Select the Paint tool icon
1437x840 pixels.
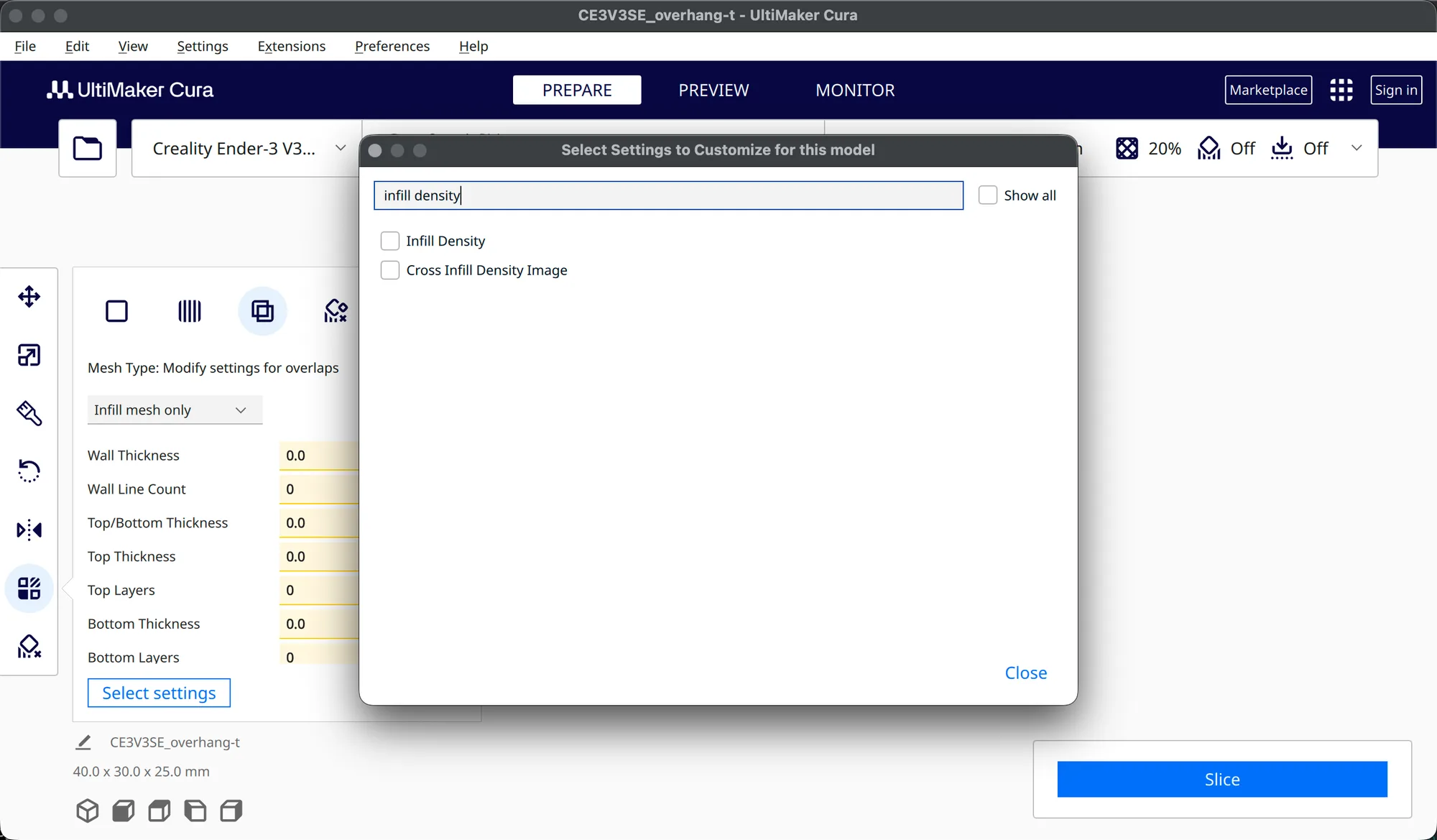[x=29, y=413]
